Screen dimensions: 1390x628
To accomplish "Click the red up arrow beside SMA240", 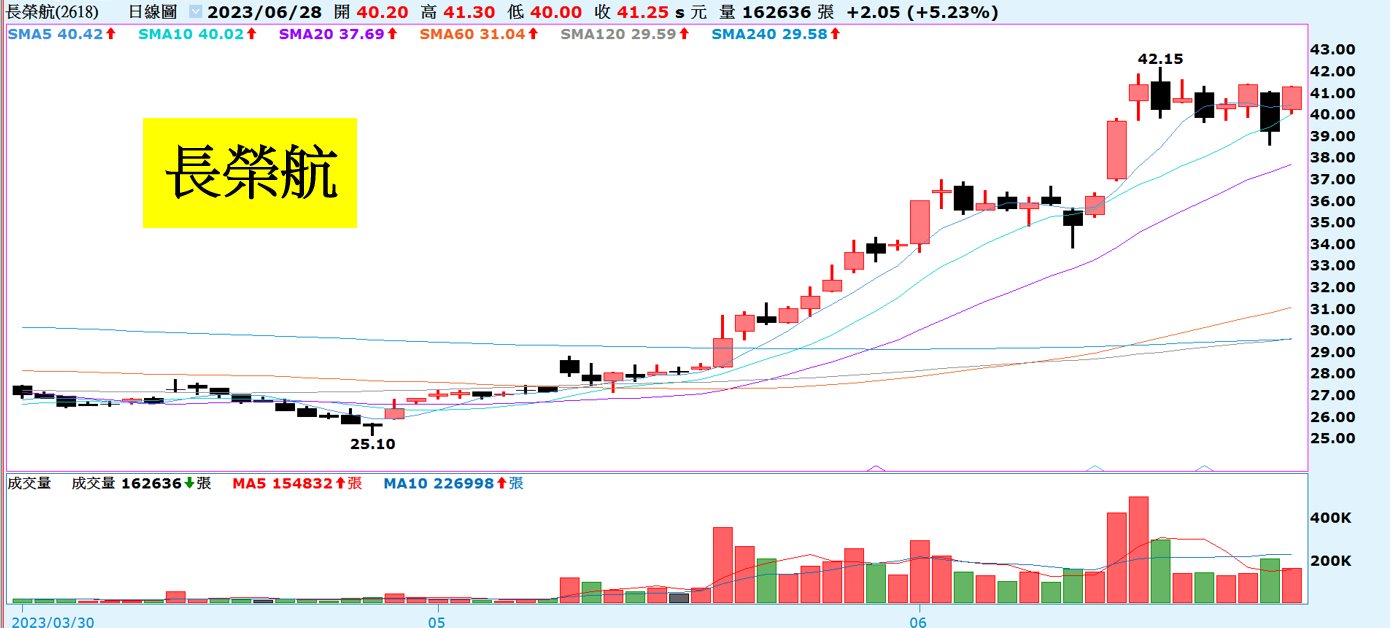I will tap(834, 34).
